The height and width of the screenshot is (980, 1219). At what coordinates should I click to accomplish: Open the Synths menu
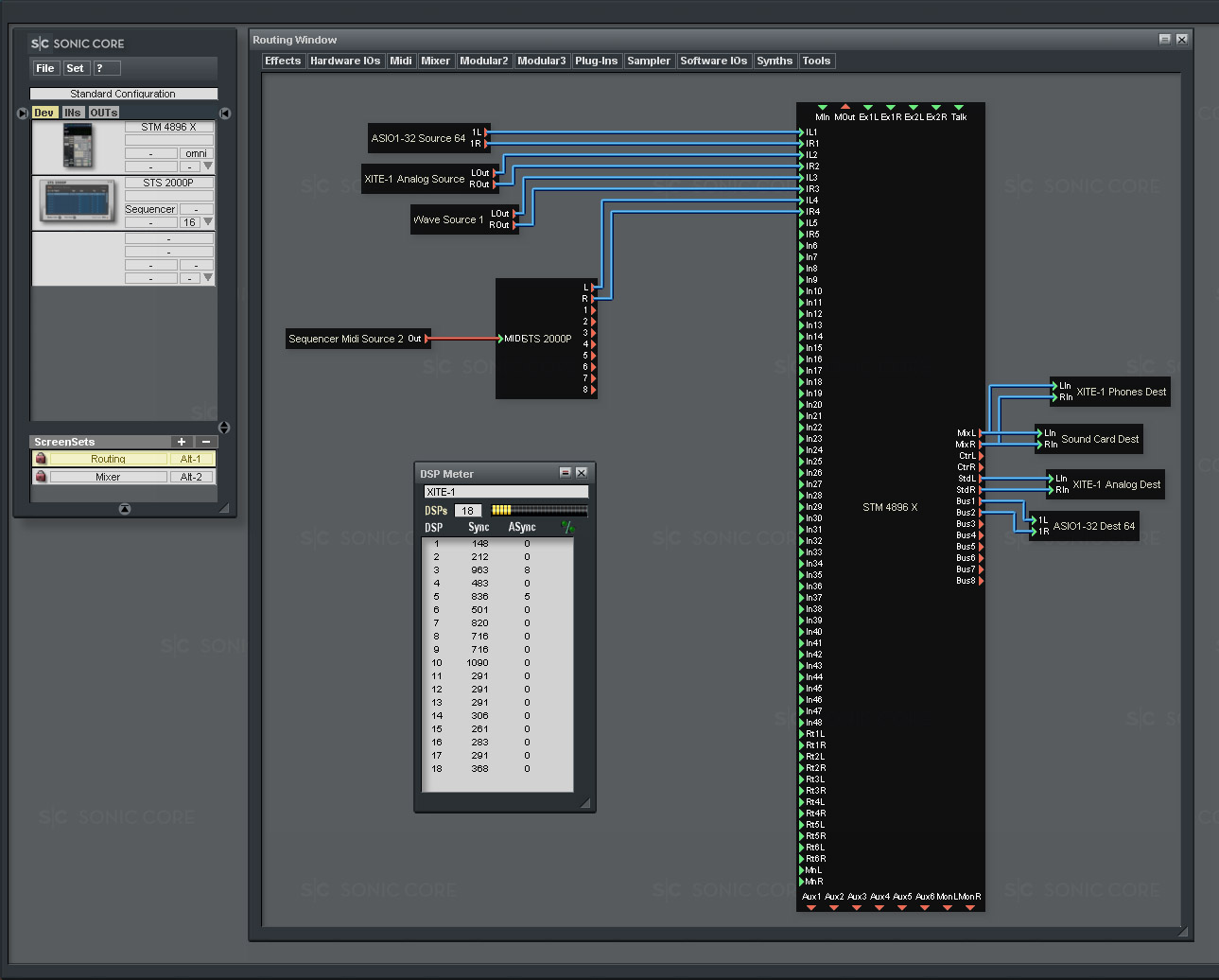[x=775, y=61]
